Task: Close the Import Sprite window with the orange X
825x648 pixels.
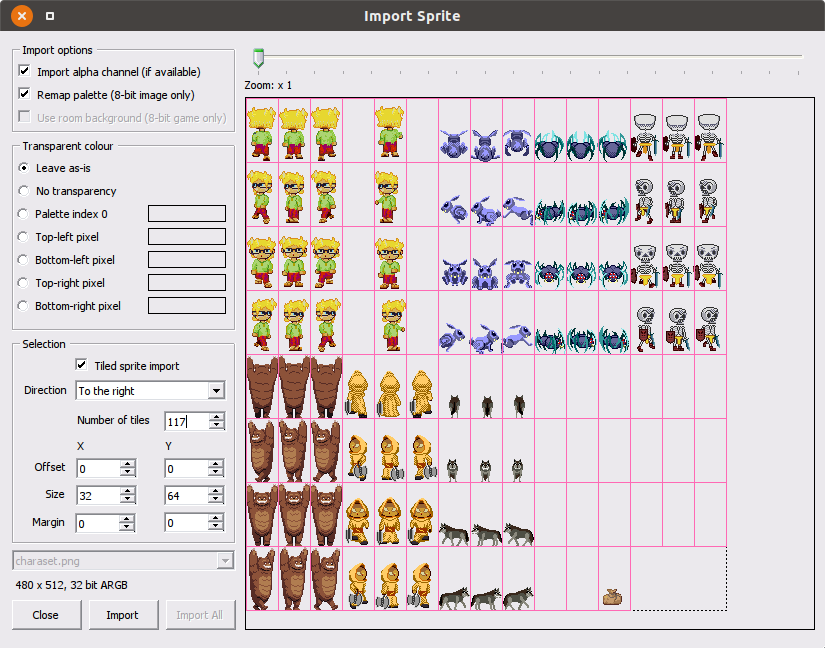Action: coord(22,16)
